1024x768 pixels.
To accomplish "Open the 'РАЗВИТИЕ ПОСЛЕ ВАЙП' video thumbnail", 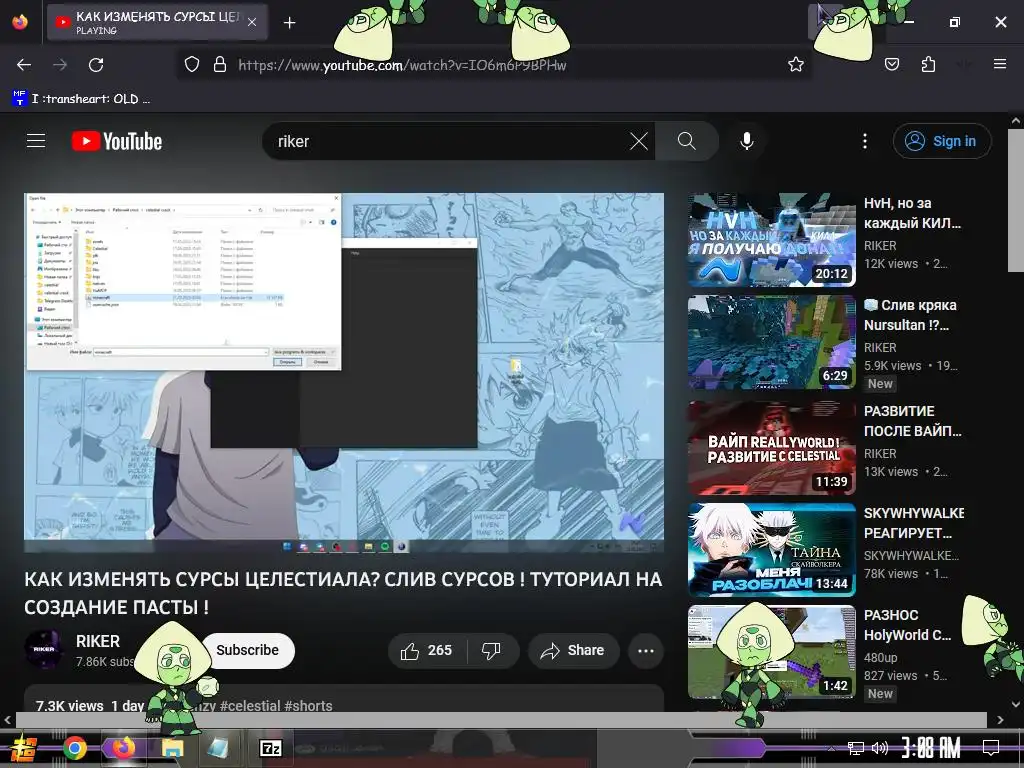I will tap(772, 448).
